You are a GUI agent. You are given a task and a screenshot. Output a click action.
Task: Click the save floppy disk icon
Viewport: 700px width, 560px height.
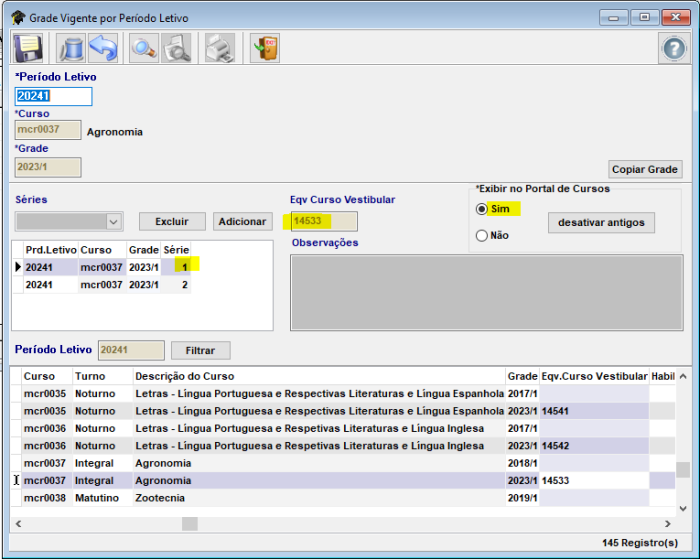pyautogui.click(x=27, y=48)
